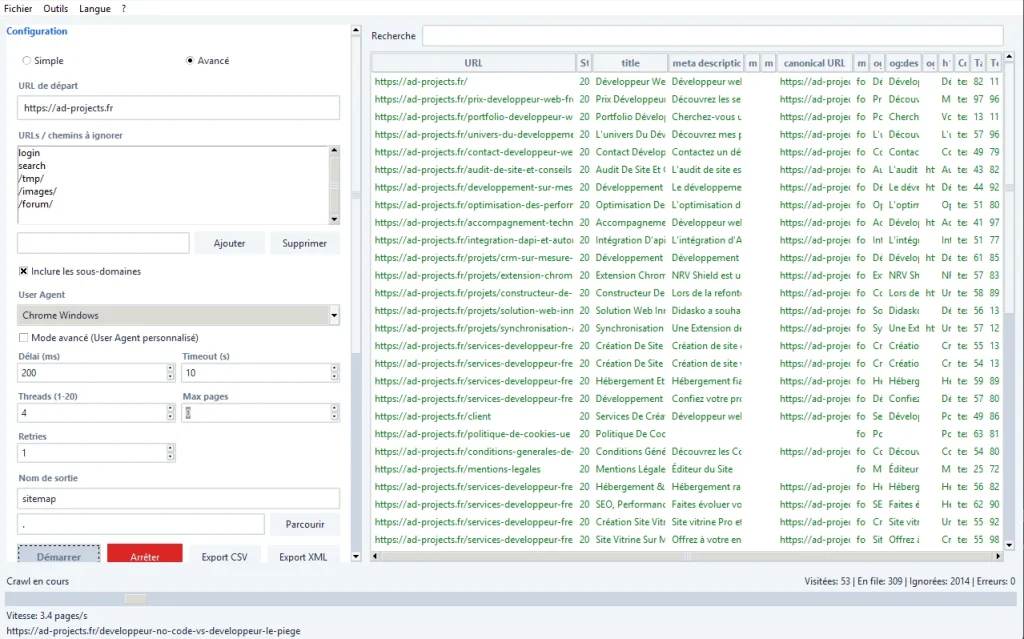
Task: Click the Max pages stepper arrows
Action: coord(334,413)
